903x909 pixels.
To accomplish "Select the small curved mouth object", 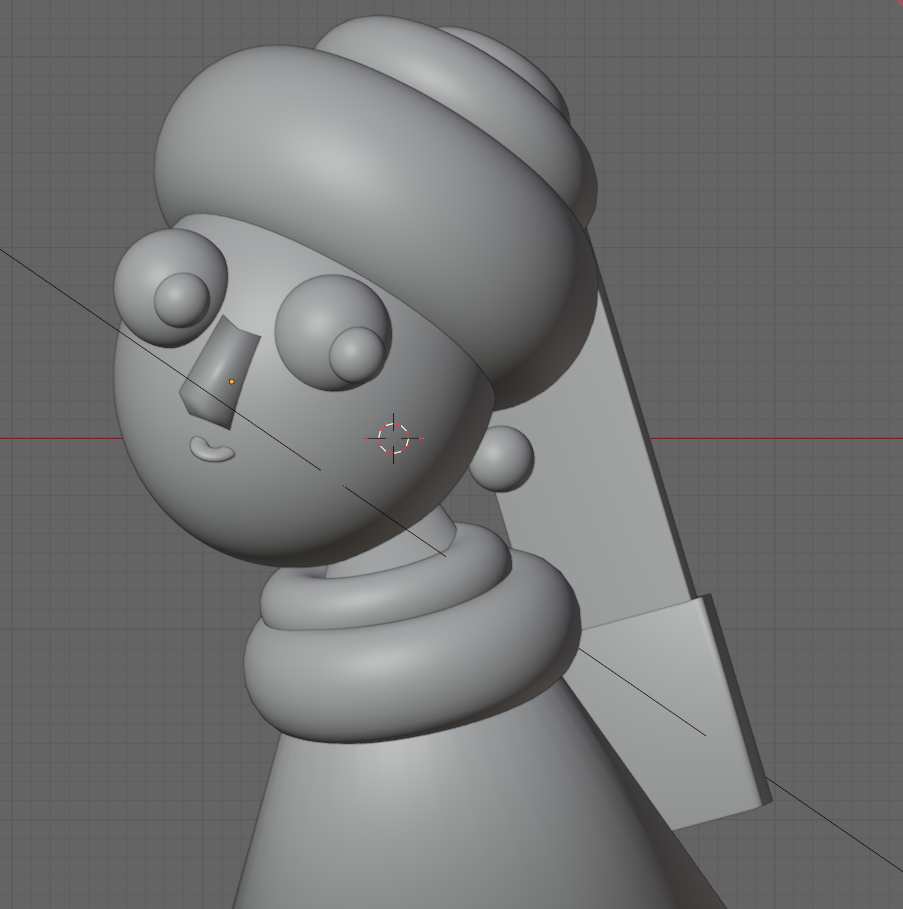I will (212, 449).
